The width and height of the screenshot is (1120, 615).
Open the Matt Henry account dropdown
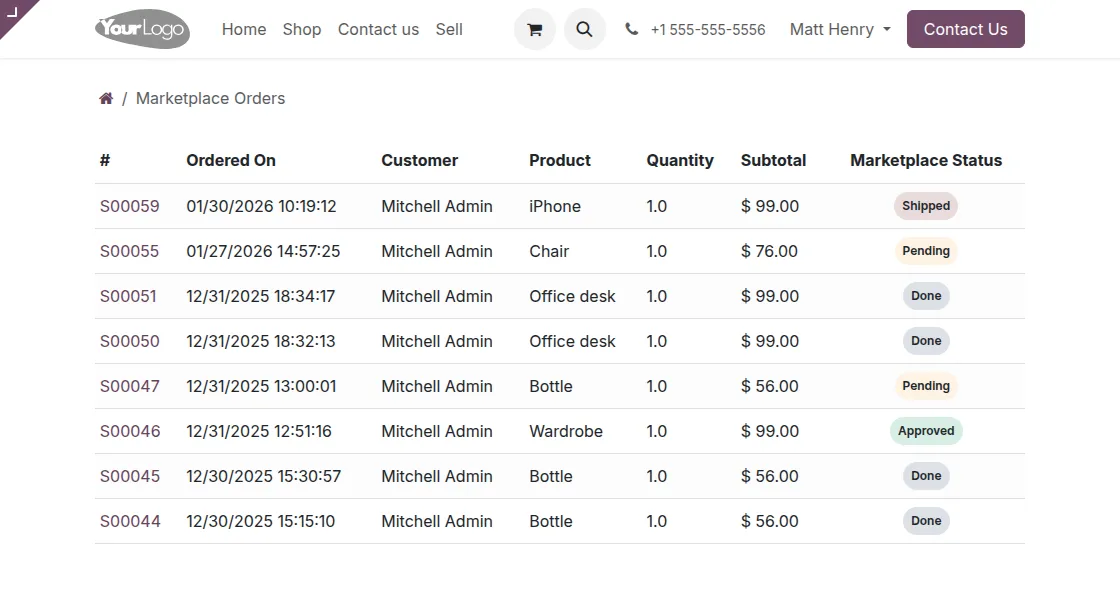click(x=838, y=29)
